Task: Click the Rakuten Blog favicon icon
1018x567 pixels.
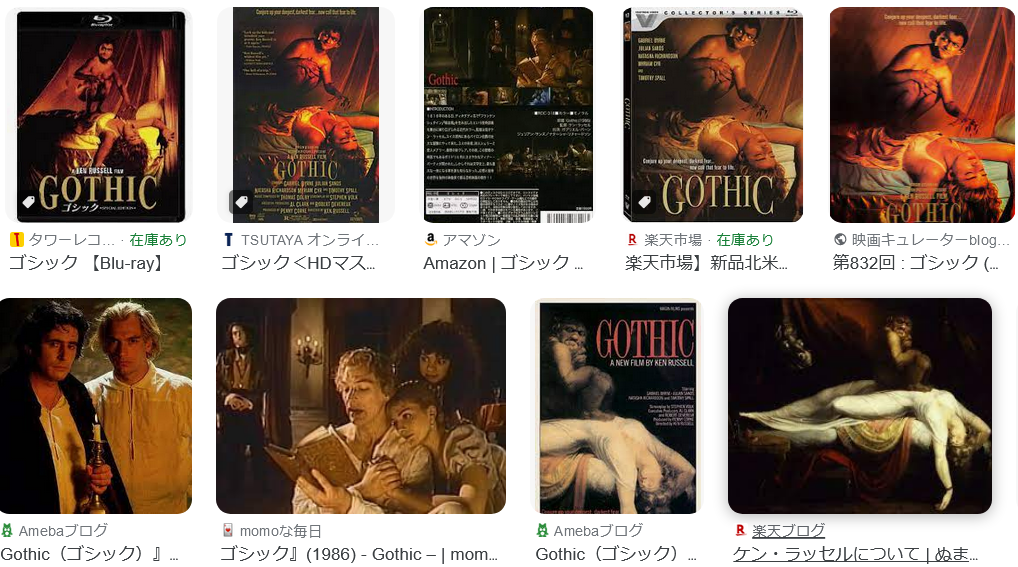Action: [740, 531]
